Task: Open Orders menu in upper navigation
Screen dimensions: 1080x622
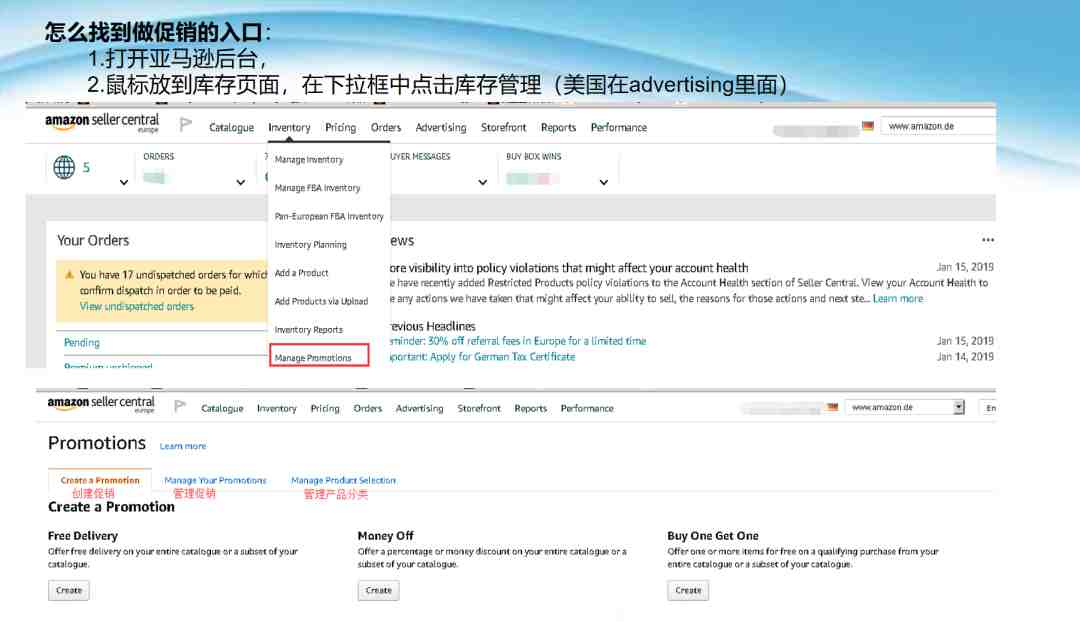Action: pyautogui.click(x=386, y=127)
